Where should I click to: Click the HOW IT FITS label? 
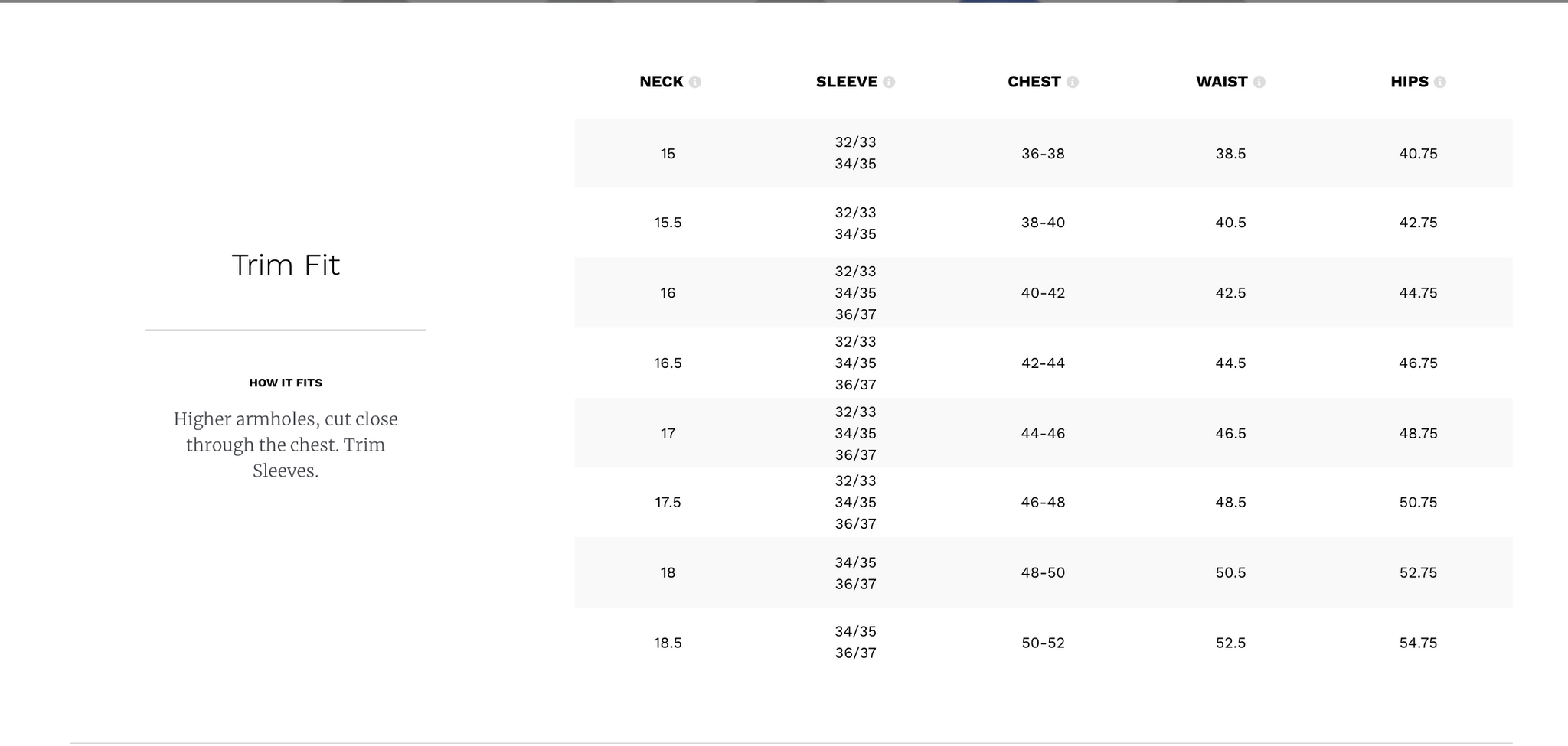(x=286, y=383)
